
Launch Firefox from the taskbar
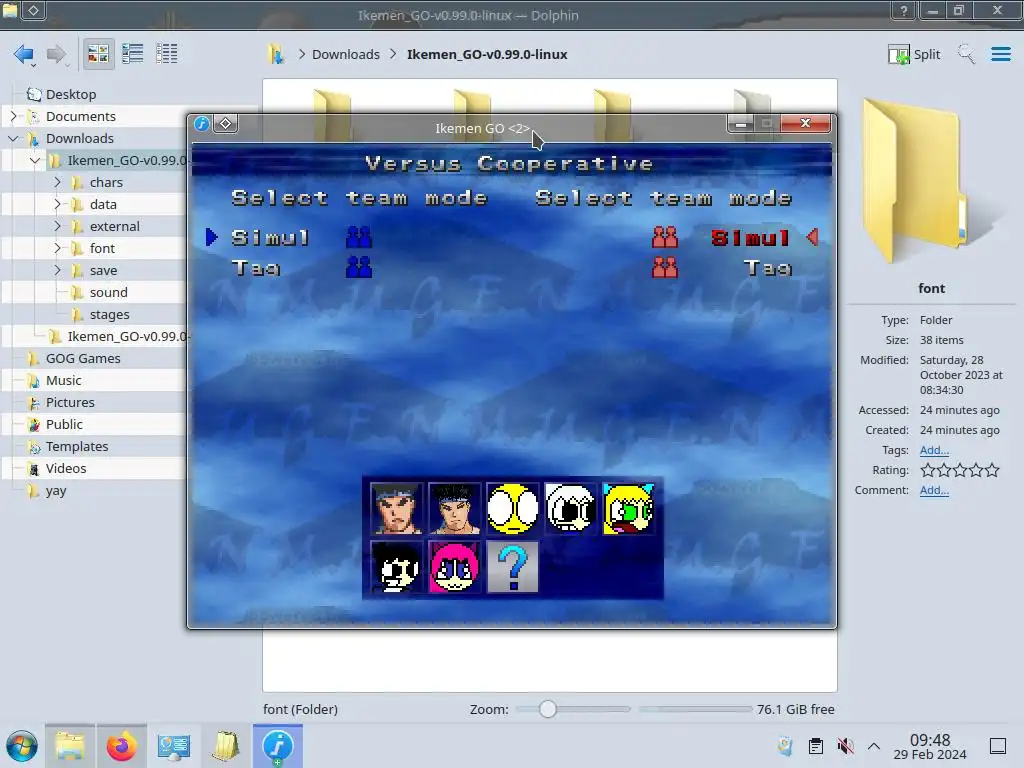(x=121, y=746)
